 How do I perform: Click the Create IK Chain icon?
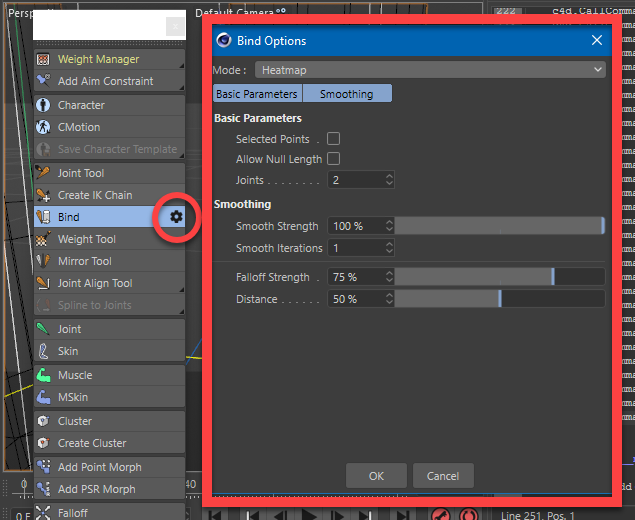coord(44,195)
